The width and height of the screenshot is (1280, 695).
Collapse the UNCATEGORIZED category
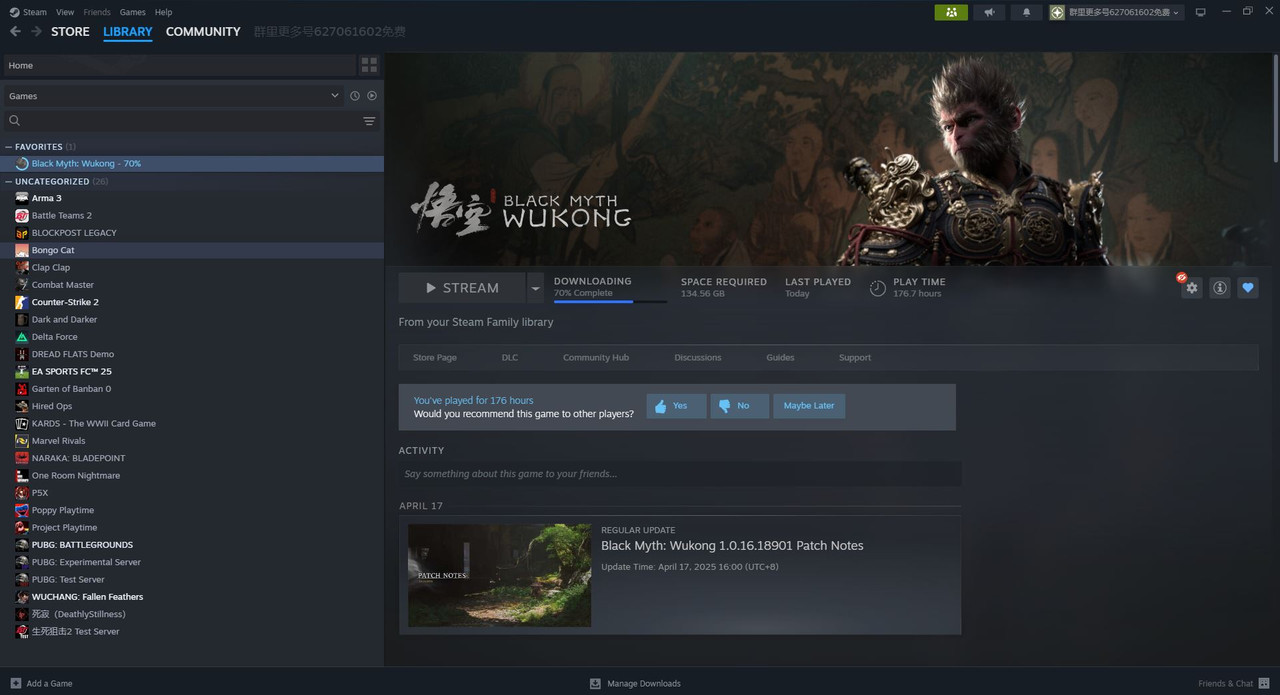9,182
